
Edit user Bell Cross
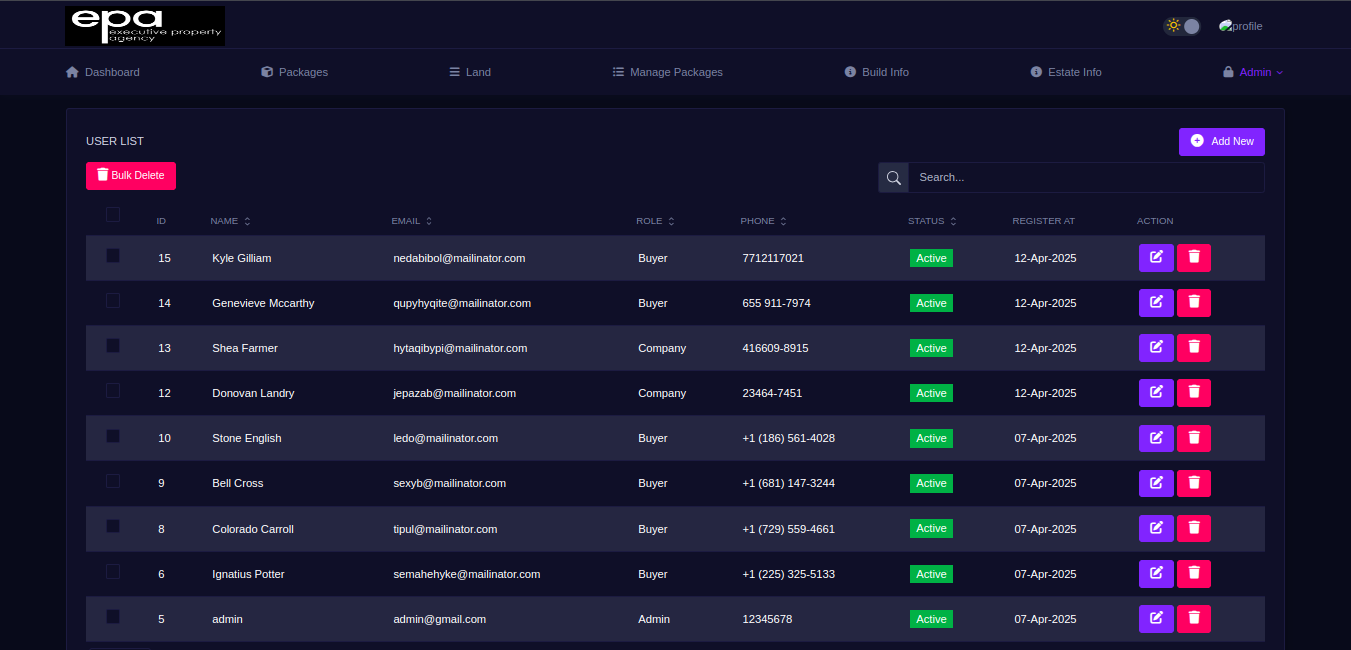pos(1156,483)
